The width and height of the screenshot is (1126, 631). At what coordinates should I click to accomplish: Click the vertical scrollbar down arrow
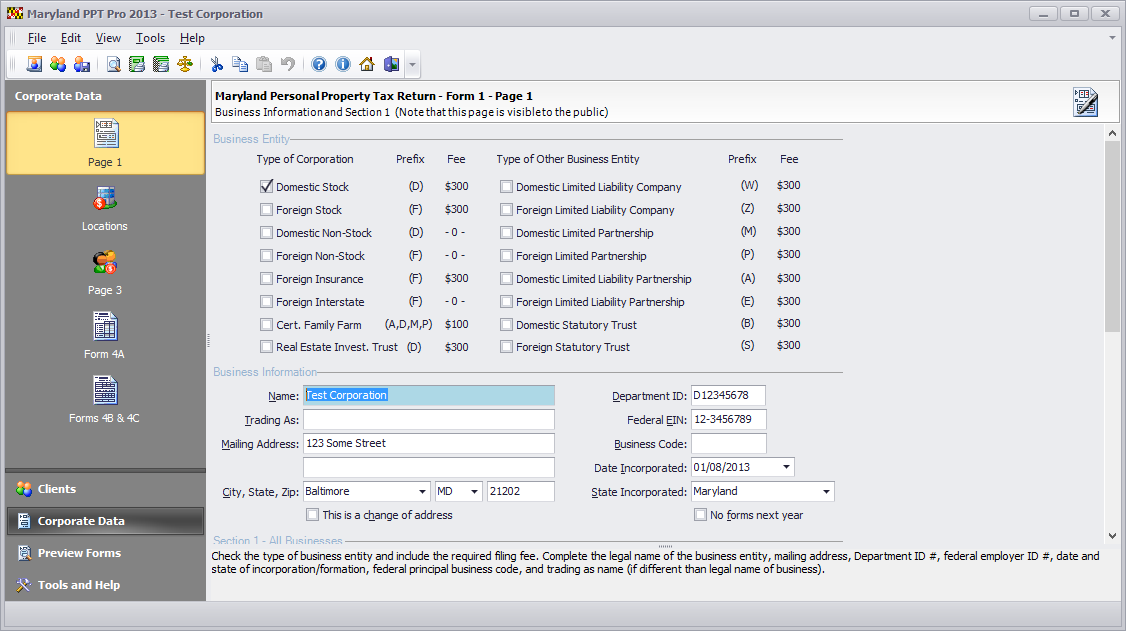pos(1112,536)
